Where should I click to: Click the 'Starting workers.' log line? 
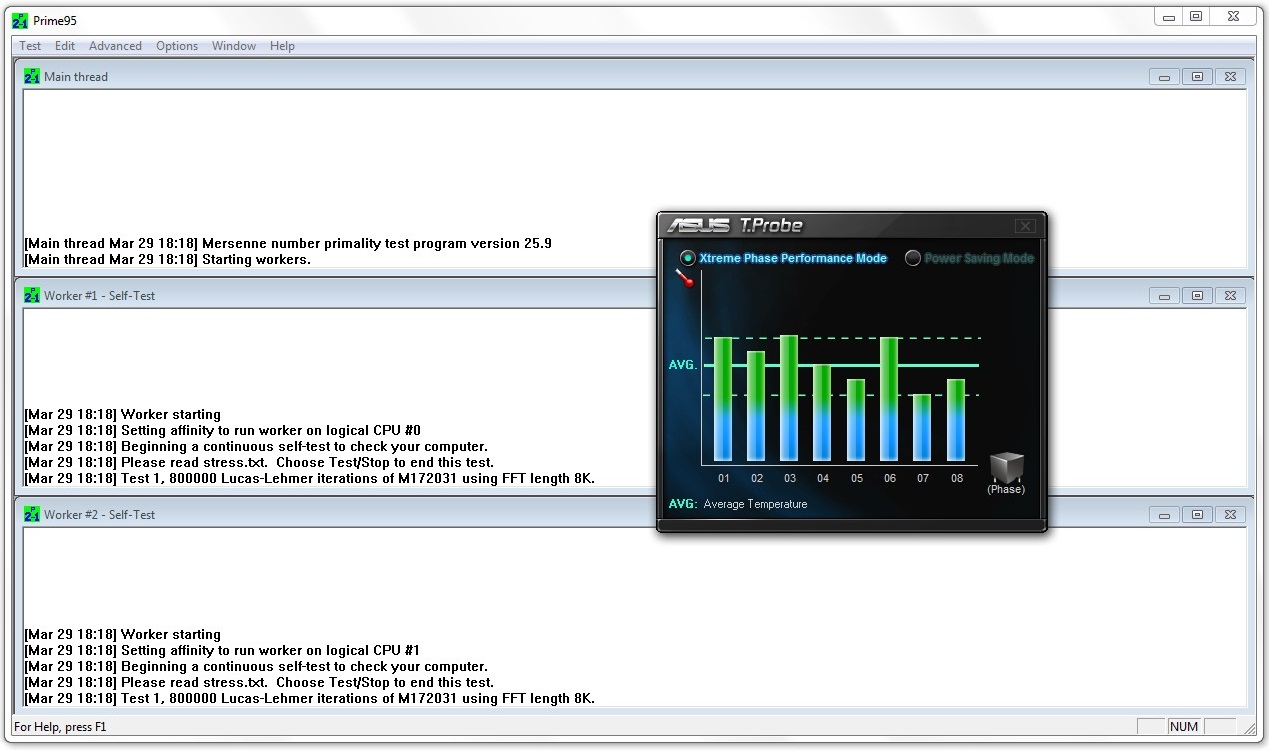tap(167, 260)
